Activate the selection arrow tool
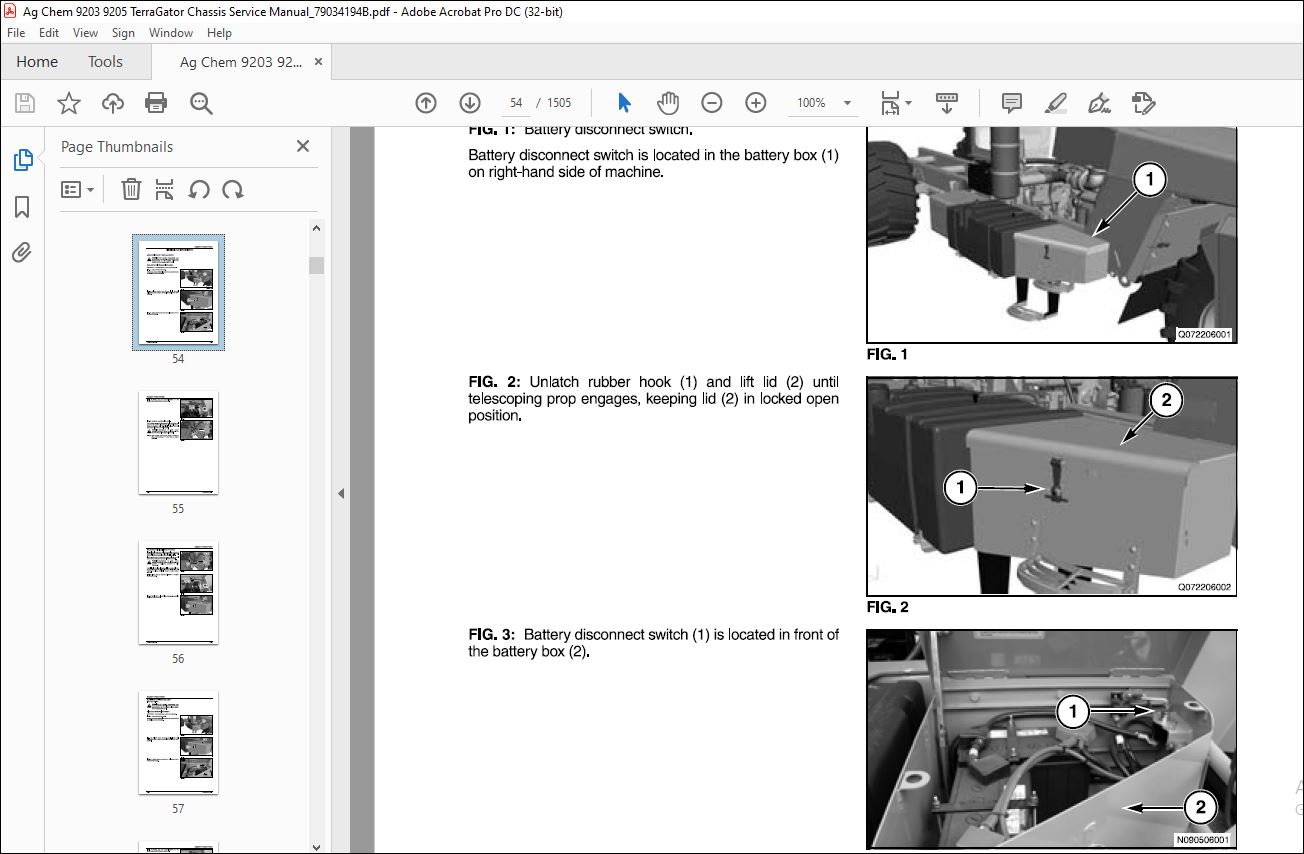Screen dimensions: 1304x854 [625, 103]
